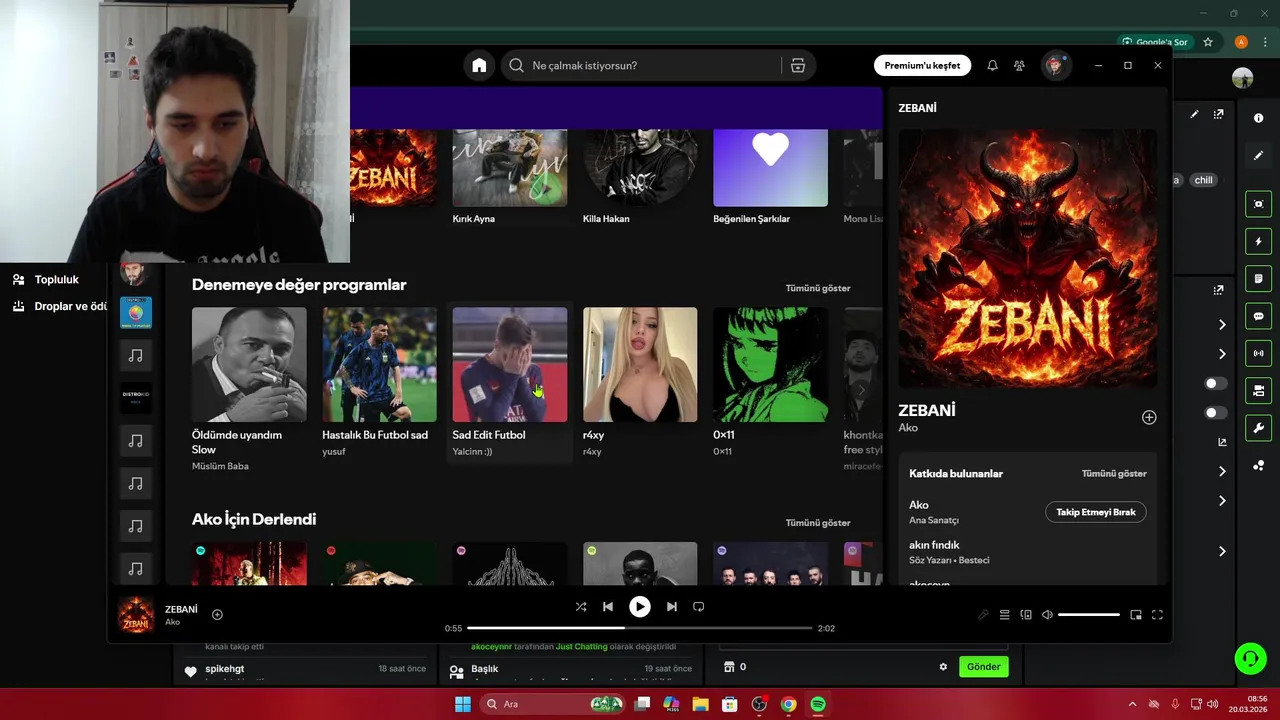Open the Killa Hakan tile
1280x720 pixels.
(x=640, y=177)
